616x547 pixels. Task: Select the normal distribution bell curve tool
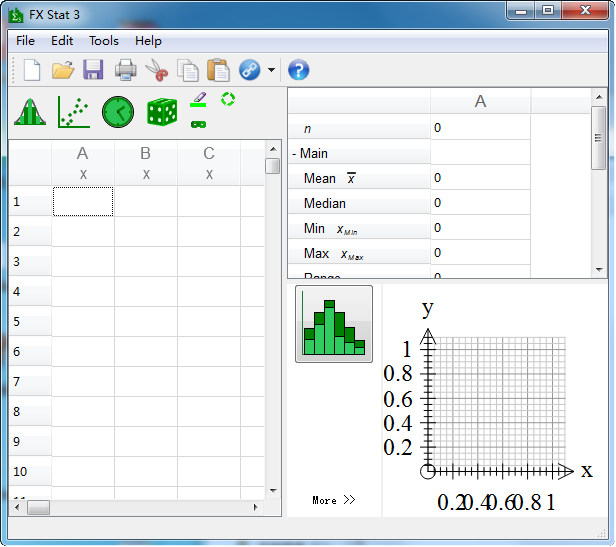pos(31,111)
